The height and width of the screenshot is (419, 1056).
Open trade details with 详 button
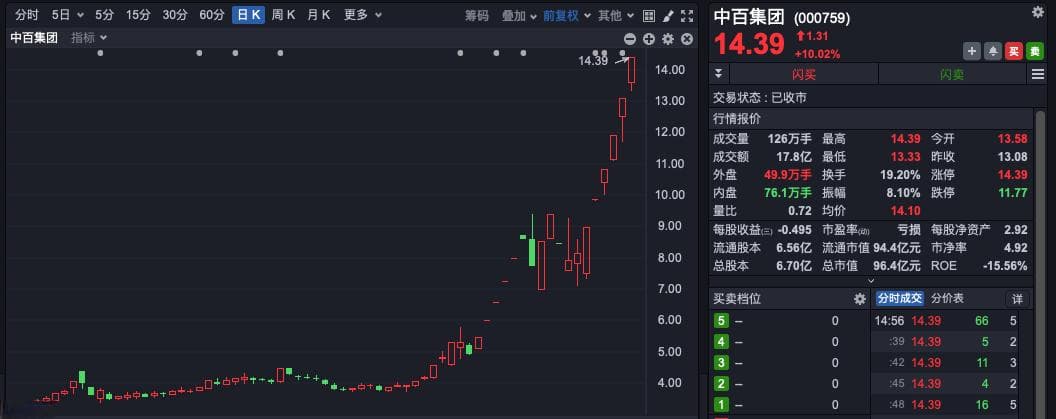click(x=1018, y=299)
